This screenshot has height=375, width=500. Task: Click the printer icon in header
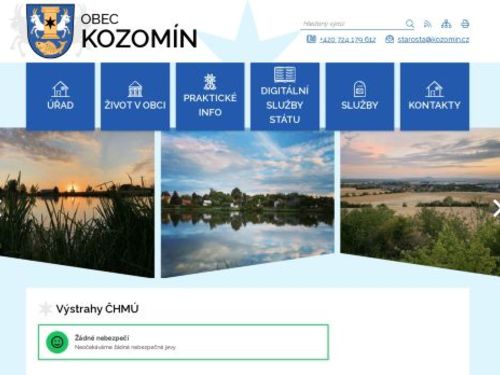click(x=465, y=24)
